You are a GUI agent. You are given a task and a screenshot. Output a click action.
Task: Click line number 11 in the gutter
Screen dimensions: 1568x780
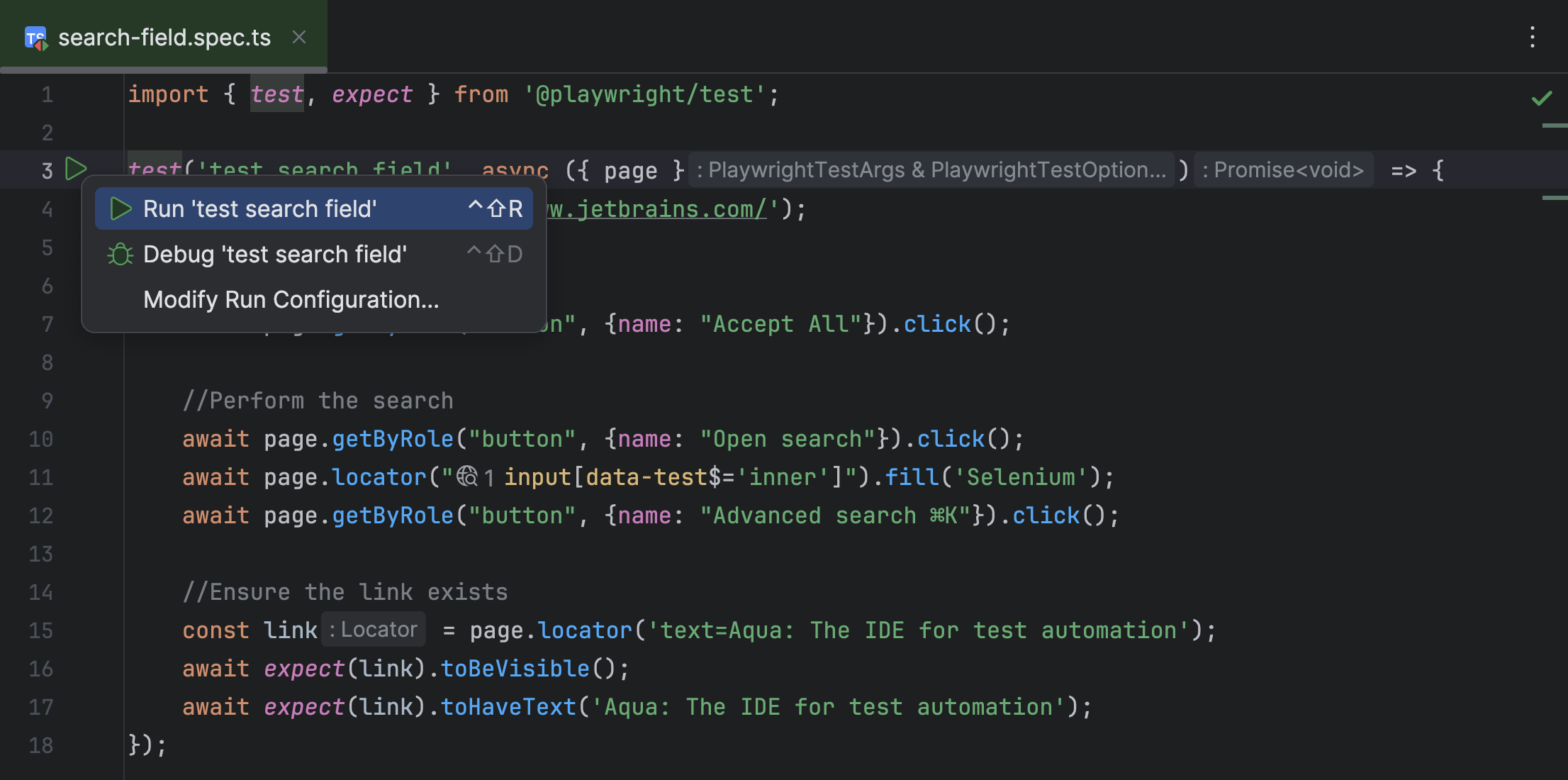[40, 477]
